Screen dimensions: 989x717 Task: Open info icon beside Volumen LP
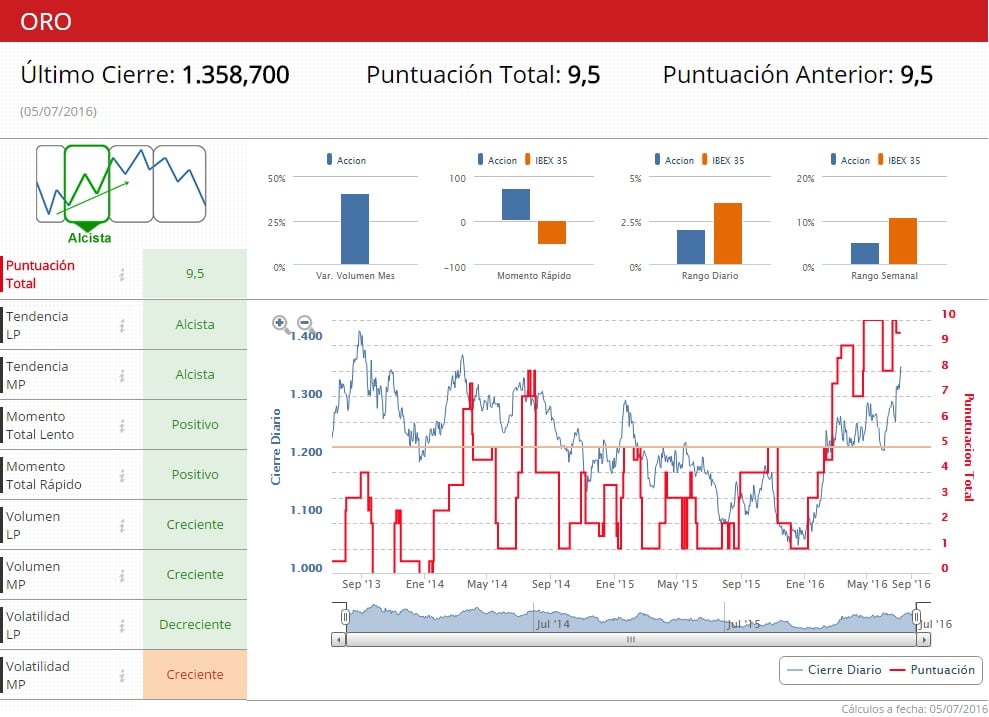point(122,525)
